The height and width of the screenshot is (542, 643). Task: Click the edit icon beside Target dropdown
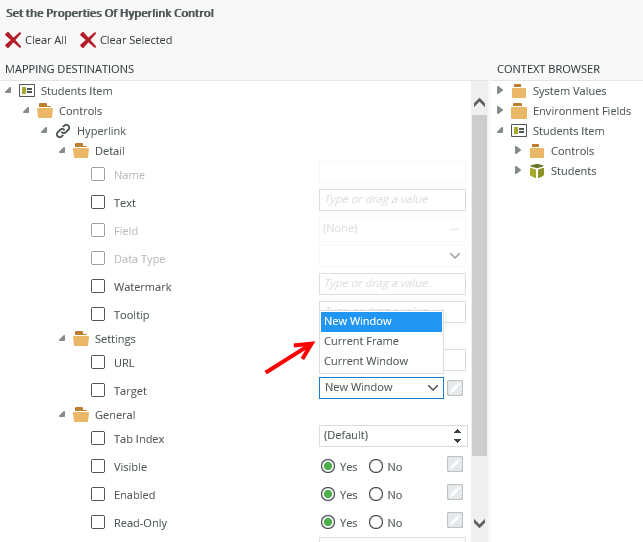(x=455, y=388)
